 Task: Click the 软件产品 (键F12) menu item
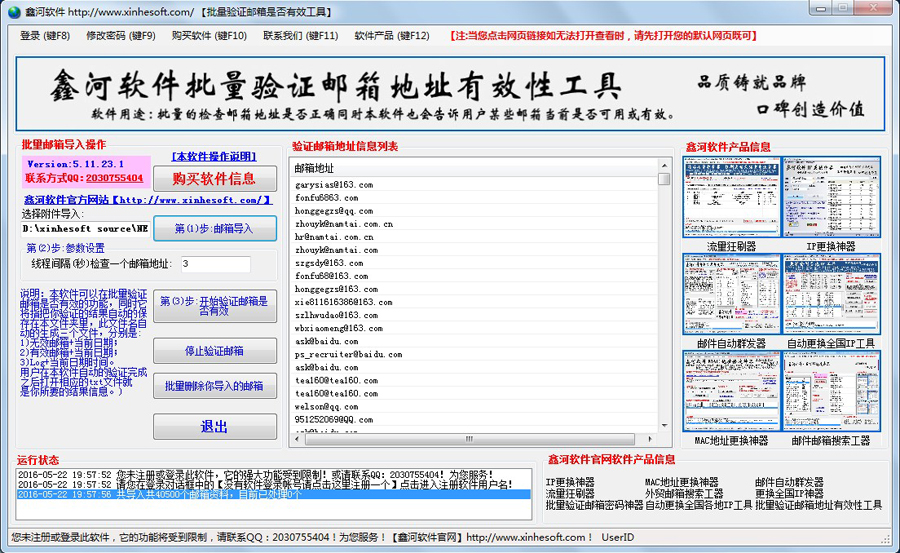(392, 35)
